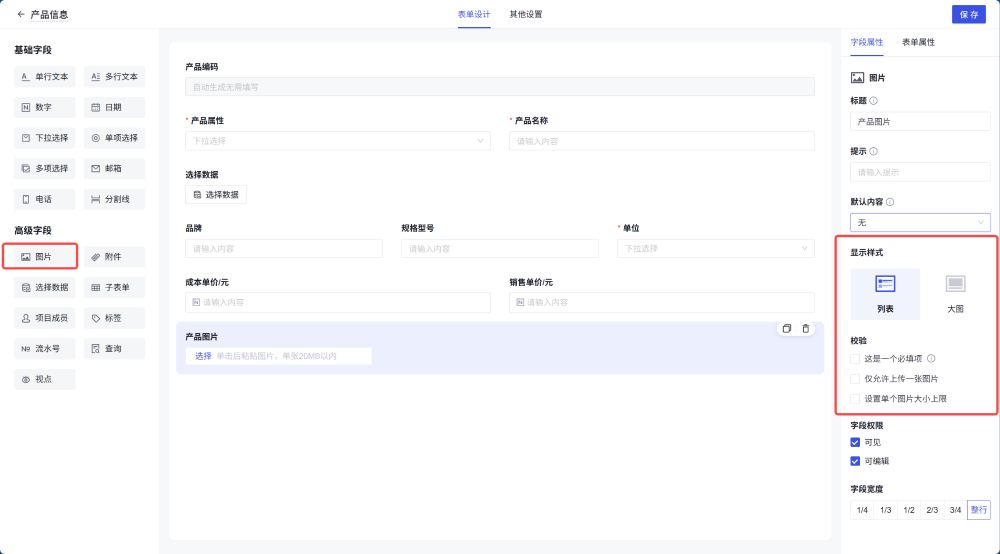Image resolution: width=1000 pixels, height=554 pixels.
Task: Click the back arrow beside 产品信息
Action: coord(21,15)
